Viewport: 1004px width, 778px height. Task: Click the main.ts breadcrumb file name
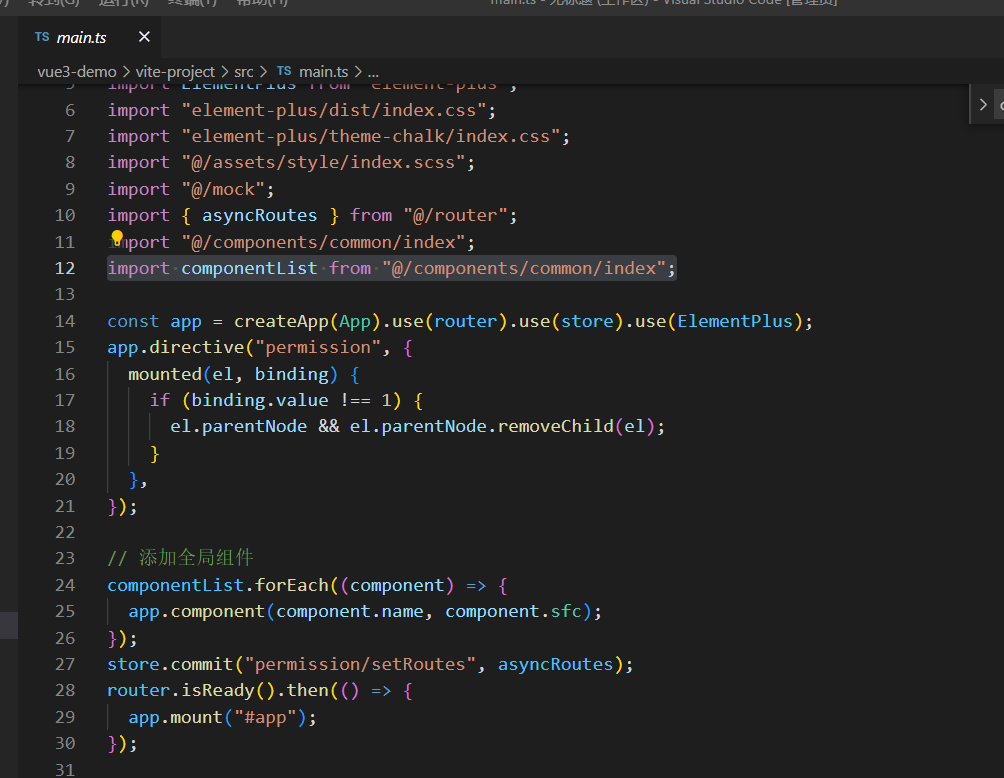tap(324, 71)
